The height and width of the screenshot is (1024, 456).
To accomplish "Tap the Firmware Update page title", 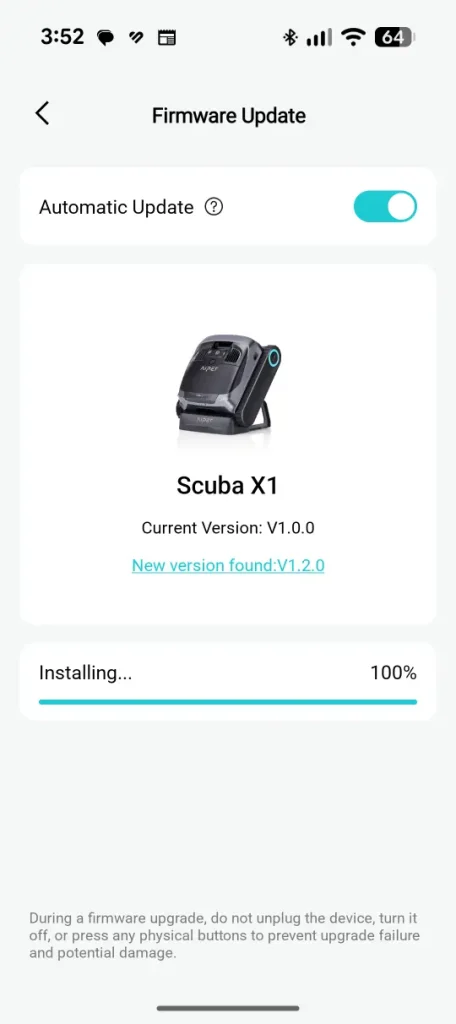I will coord(229,116).
